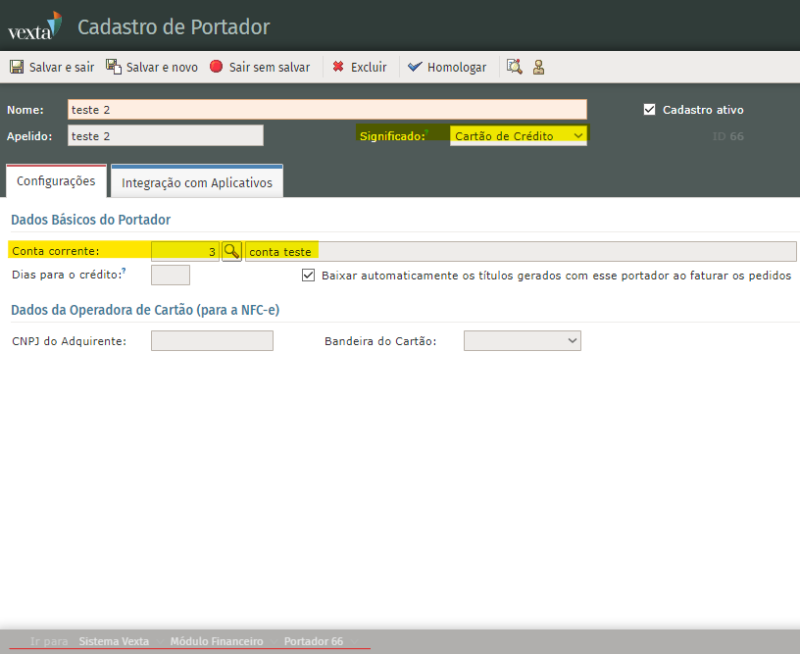The width and height of the screenshot is (800, 654).
Task: Click the red X Excluir icon
Action: [338, 67]
